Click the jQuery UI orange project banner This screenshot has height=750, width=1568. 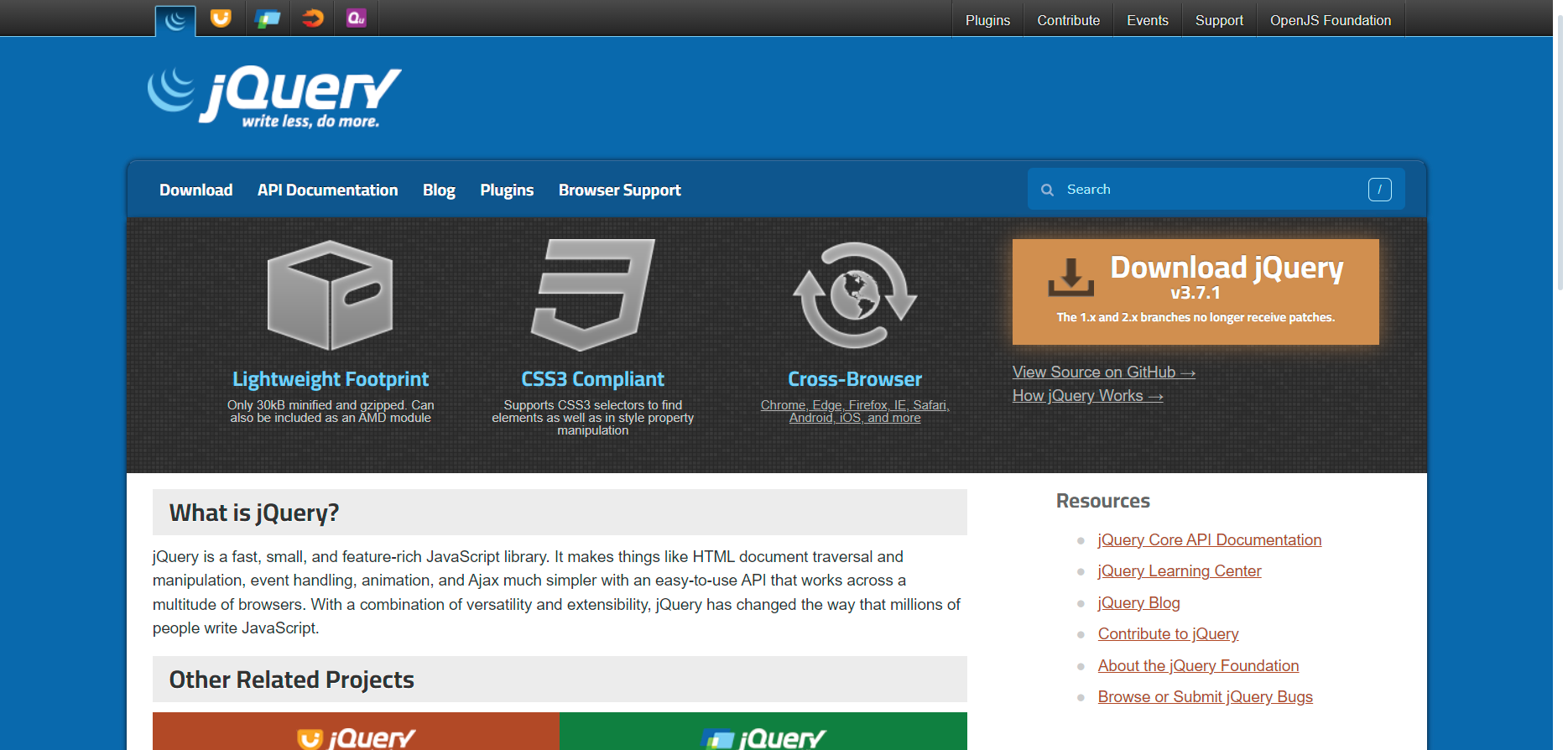click(356, 732)
